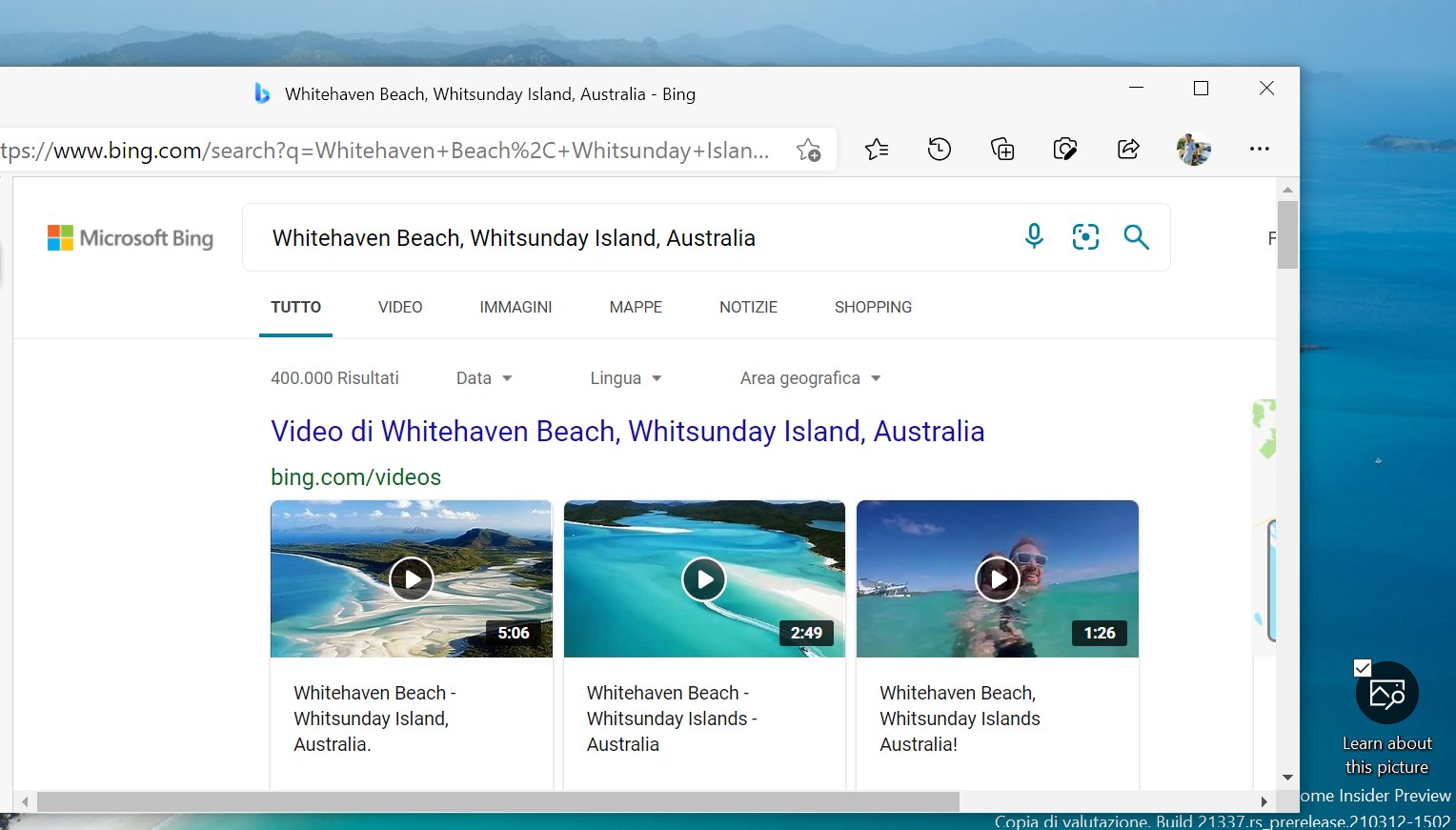Click the 400.000 Risultati text
The image size is (1456, 830).
pos(334,378)
